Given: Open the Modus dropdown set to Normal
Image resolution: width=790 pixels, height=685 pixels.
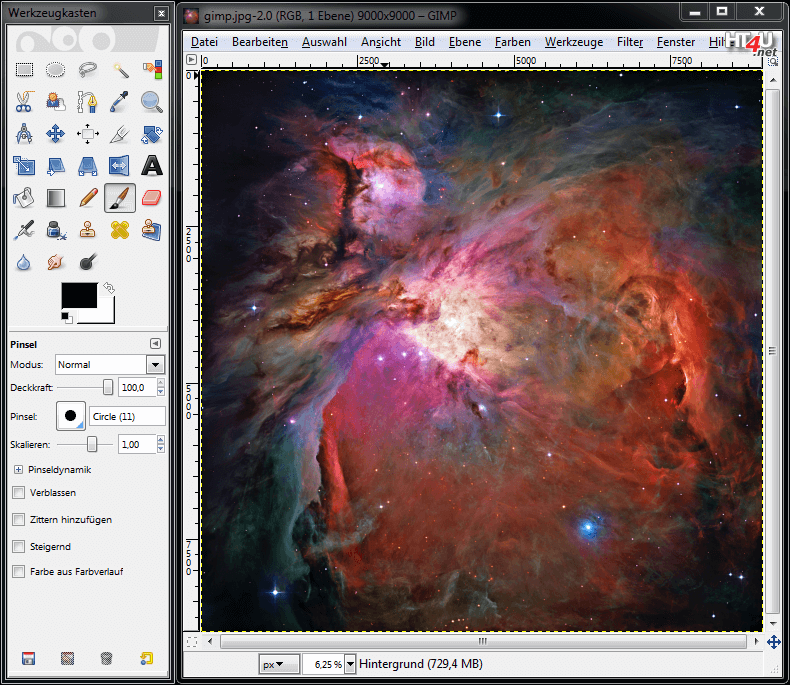Looking at the screenshot, I should 110,365.
